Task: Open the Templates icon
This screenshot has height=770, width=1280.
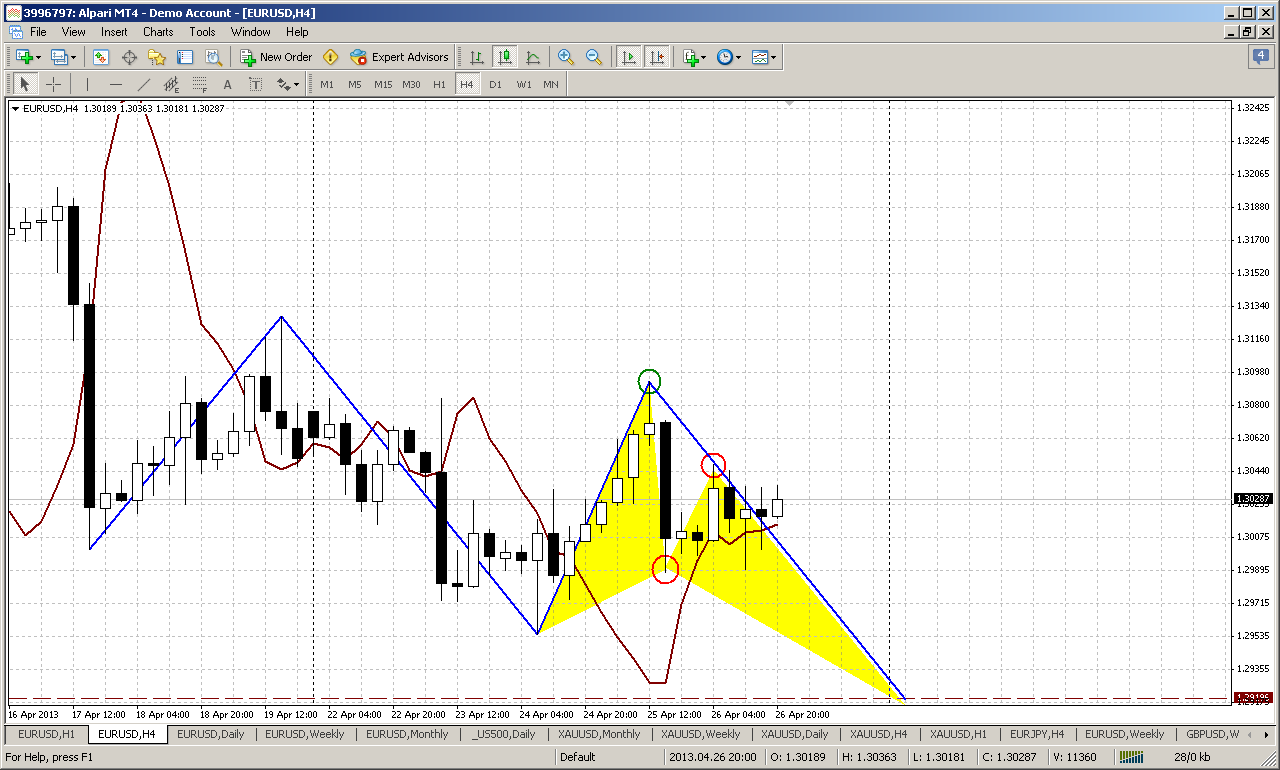Action: point(760,57)
